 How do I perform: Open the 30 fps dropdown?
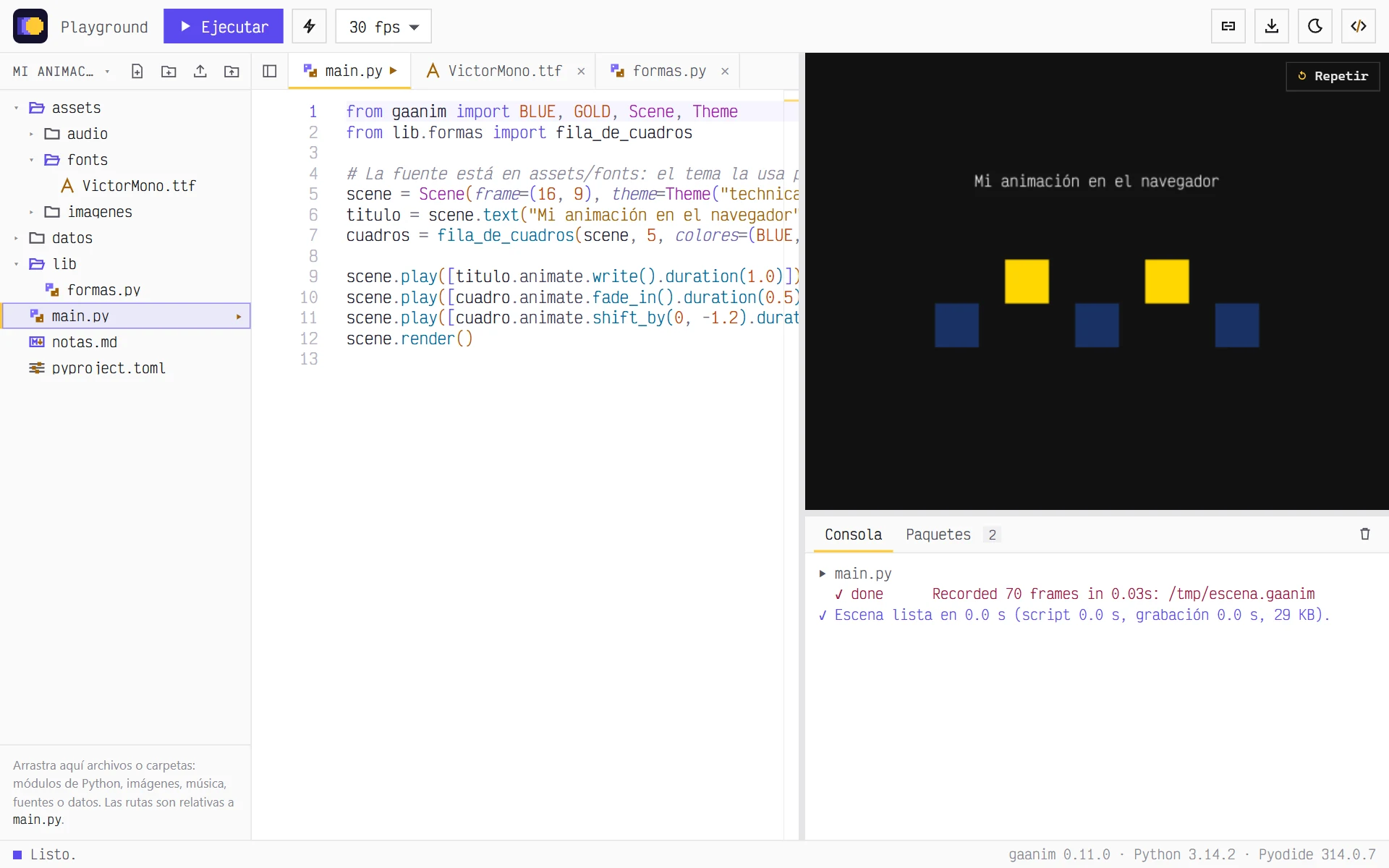[x=383, y=27]
